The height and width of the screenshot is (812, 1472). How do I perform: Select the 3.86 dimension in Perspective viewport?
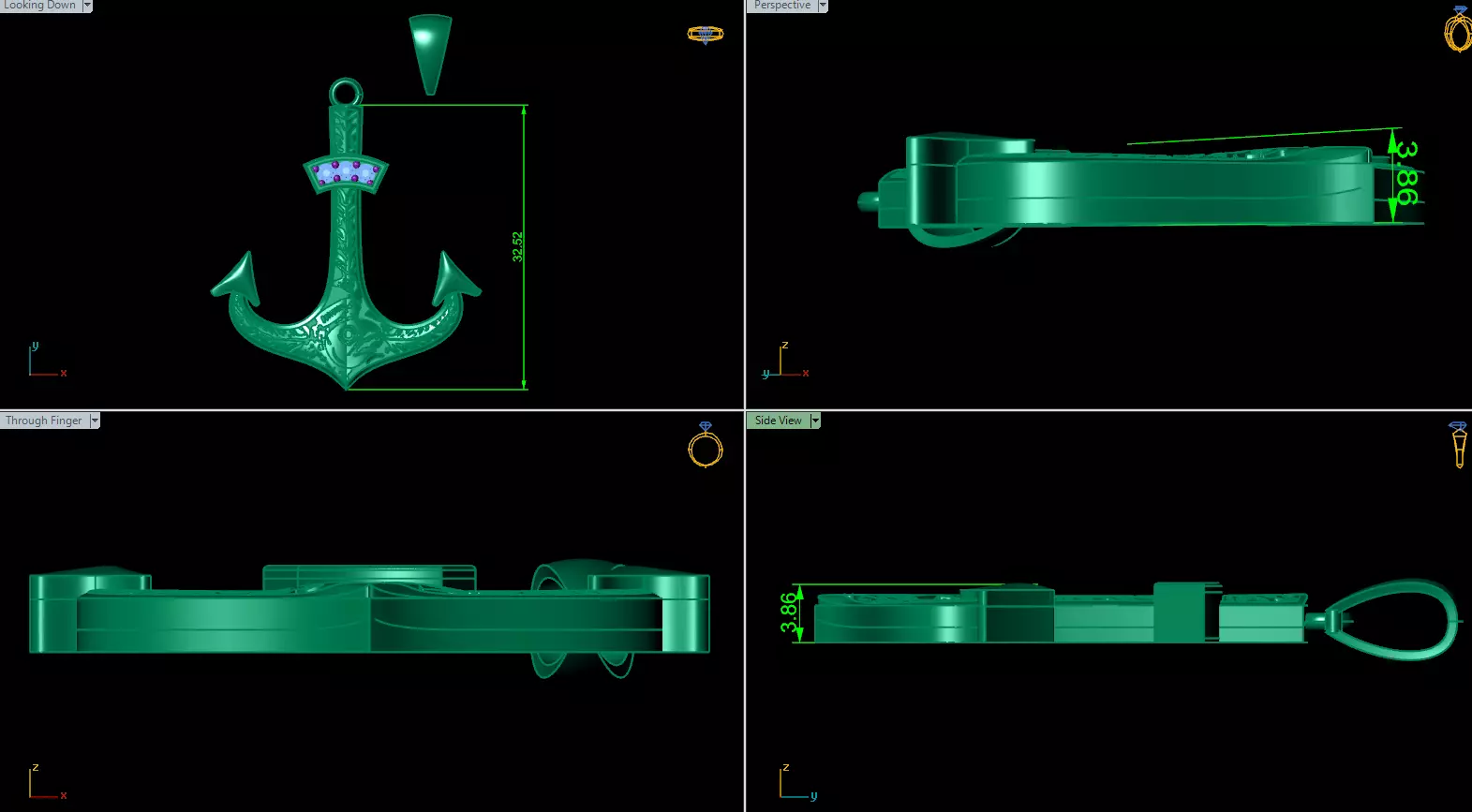(x=1405, y=173)
